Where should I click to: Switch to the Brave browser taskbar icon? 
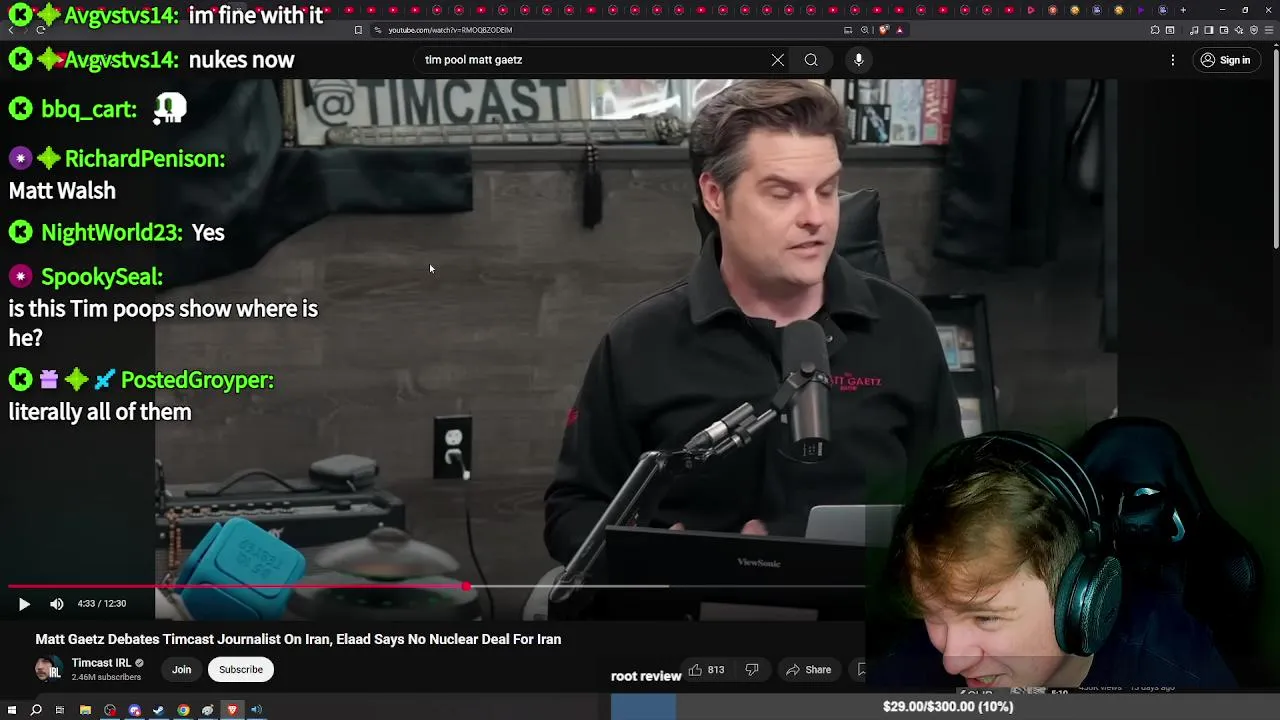[x=232, y=710]
